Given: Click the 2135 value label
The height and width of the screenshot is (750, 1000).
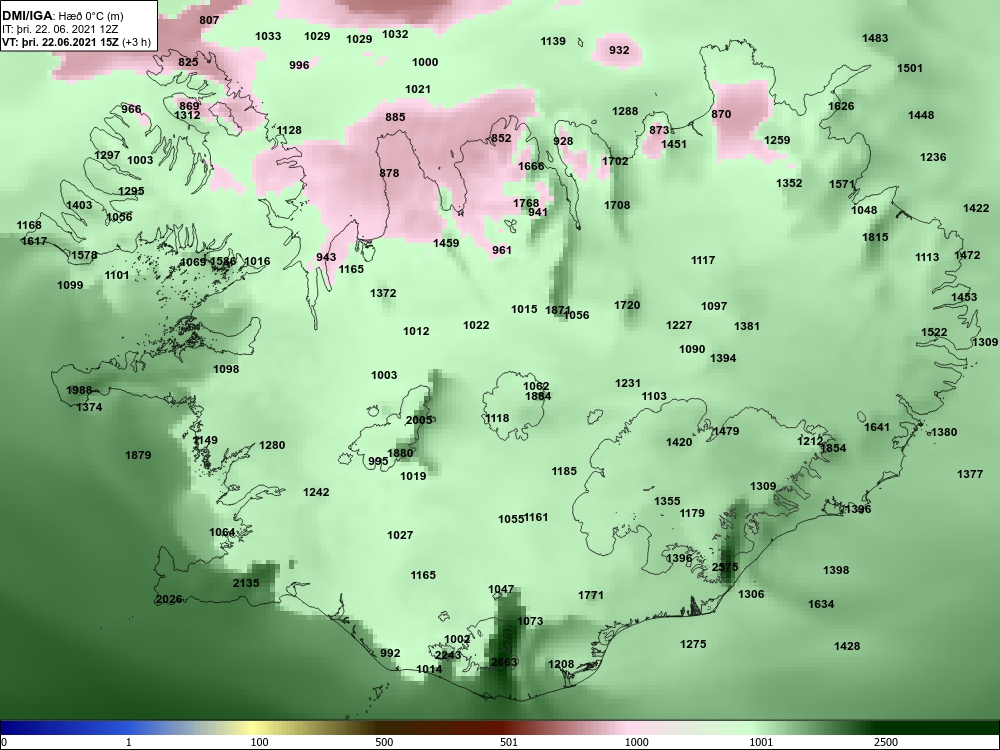Looking at the screenshot, I should coord(246,583).
